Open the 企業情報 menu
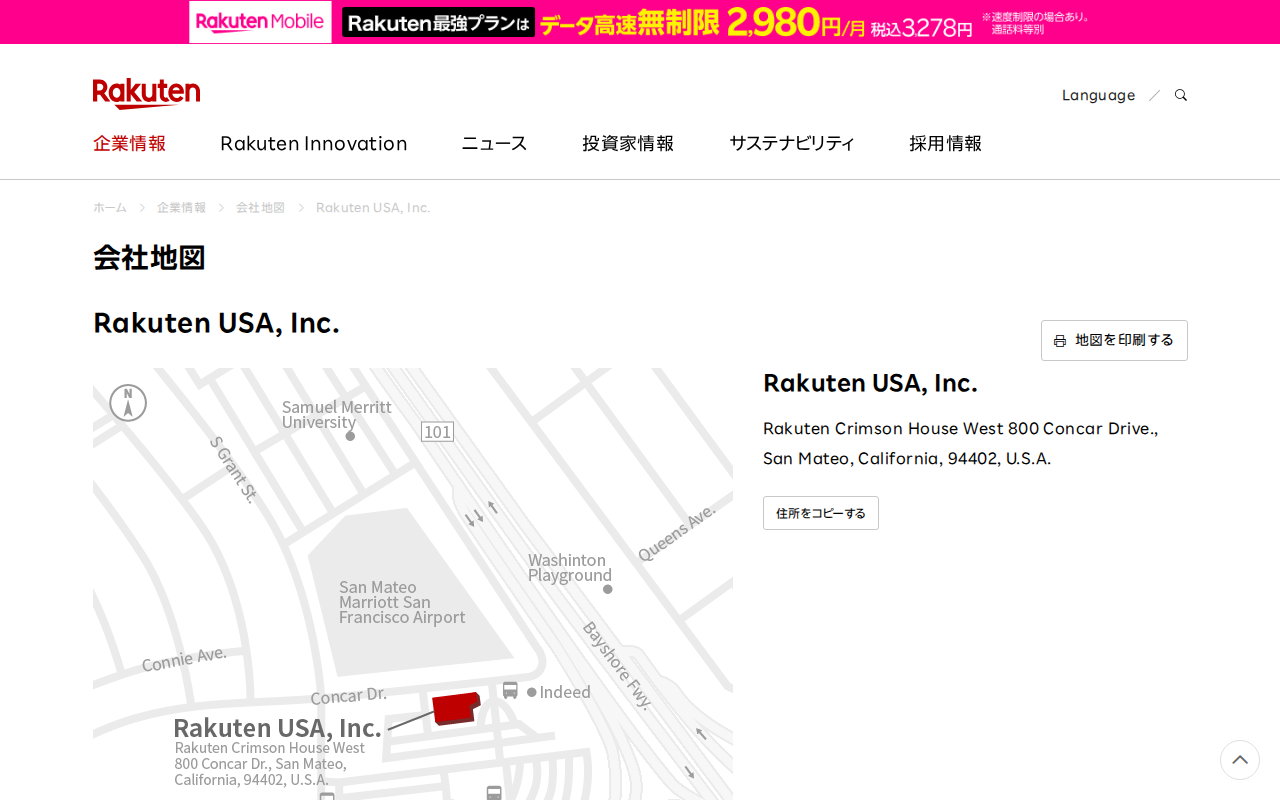The width and height of the screenshot is (1280, 800). point(129,143)
